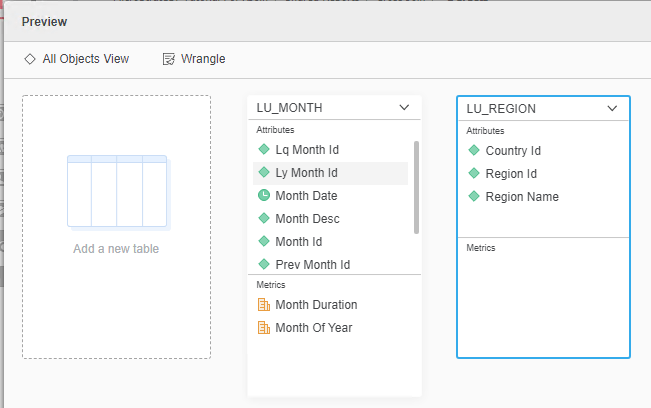Click the All Objects View diamond icon

pos(30,59)
